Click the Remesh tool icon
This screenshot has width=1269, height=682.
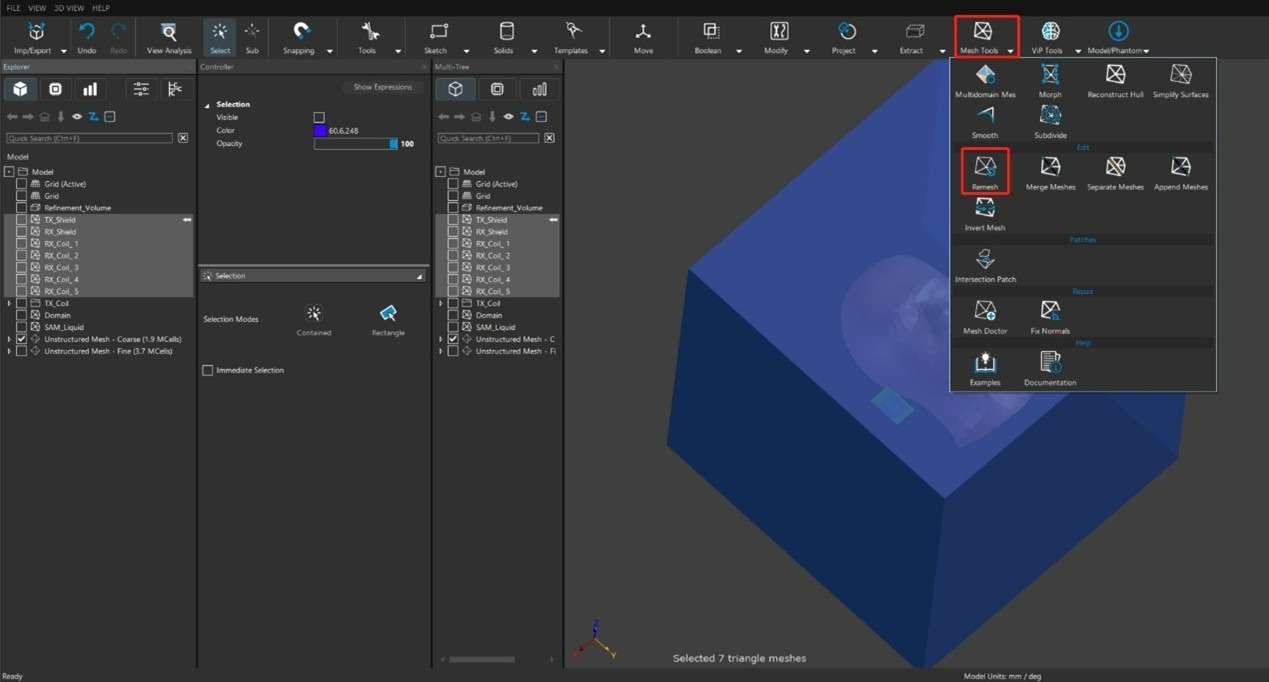click(x=985, y=168)
